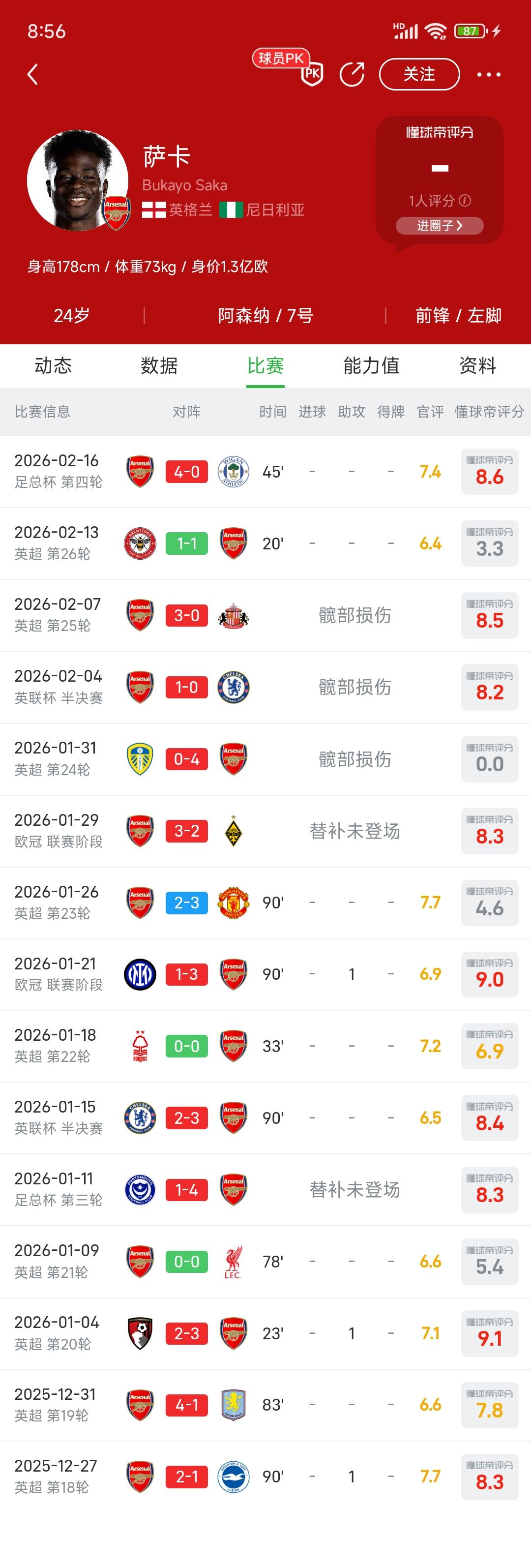Screen dimensions: 531x1568
Task: Tap the Inter Milan club crest
Action: click(140, 974)
